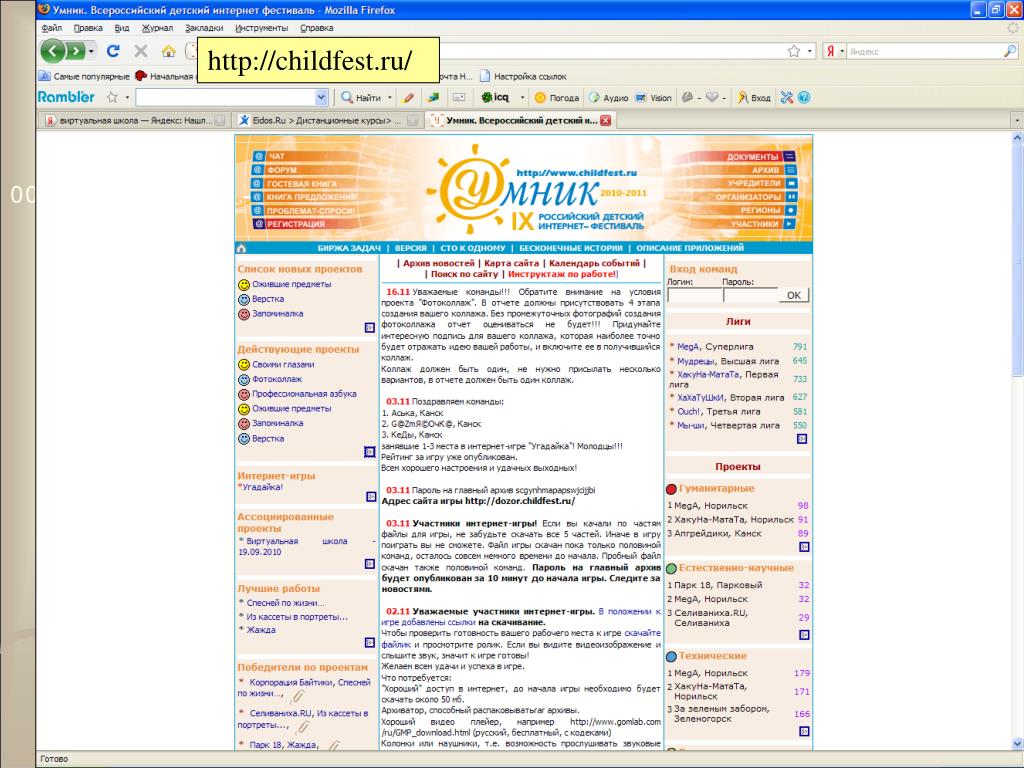This screenshot has height=768, width=1024.
Task: Click the Rambler toolbar star icon
Action: point(112,97)
